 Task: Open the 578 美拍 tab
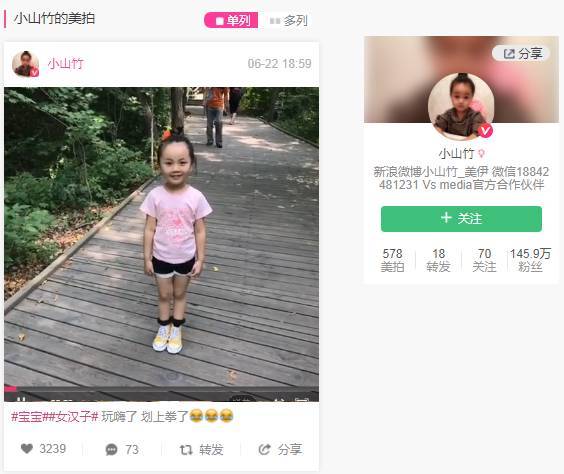pyautogui.click(x=392, y=260)
